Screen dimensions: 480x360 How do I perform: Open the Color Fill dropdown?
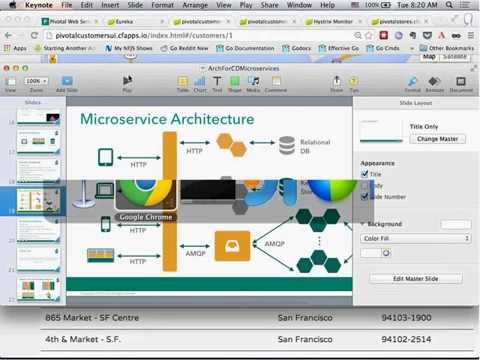415,238
